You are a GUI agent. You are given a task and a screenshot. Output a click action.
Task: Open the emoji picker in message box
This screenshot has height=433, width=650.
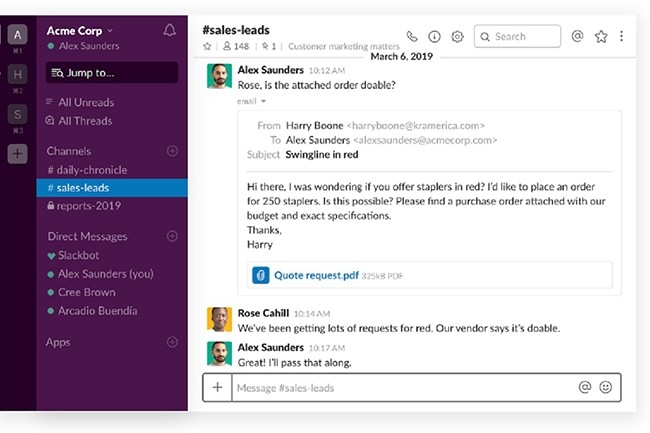click(x=606, y=387)
